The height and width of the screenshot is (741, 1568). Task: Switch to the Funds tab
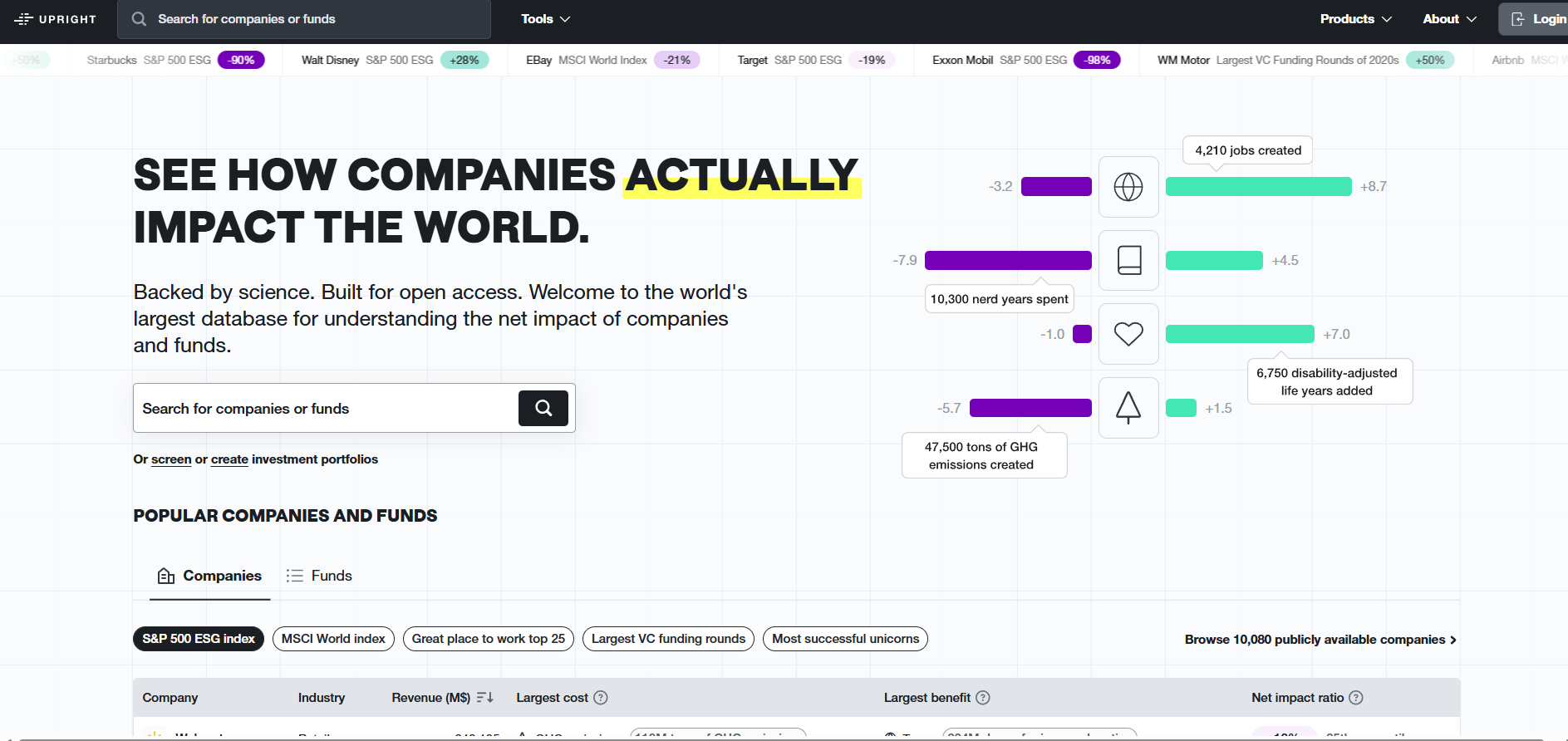(319, 576)
